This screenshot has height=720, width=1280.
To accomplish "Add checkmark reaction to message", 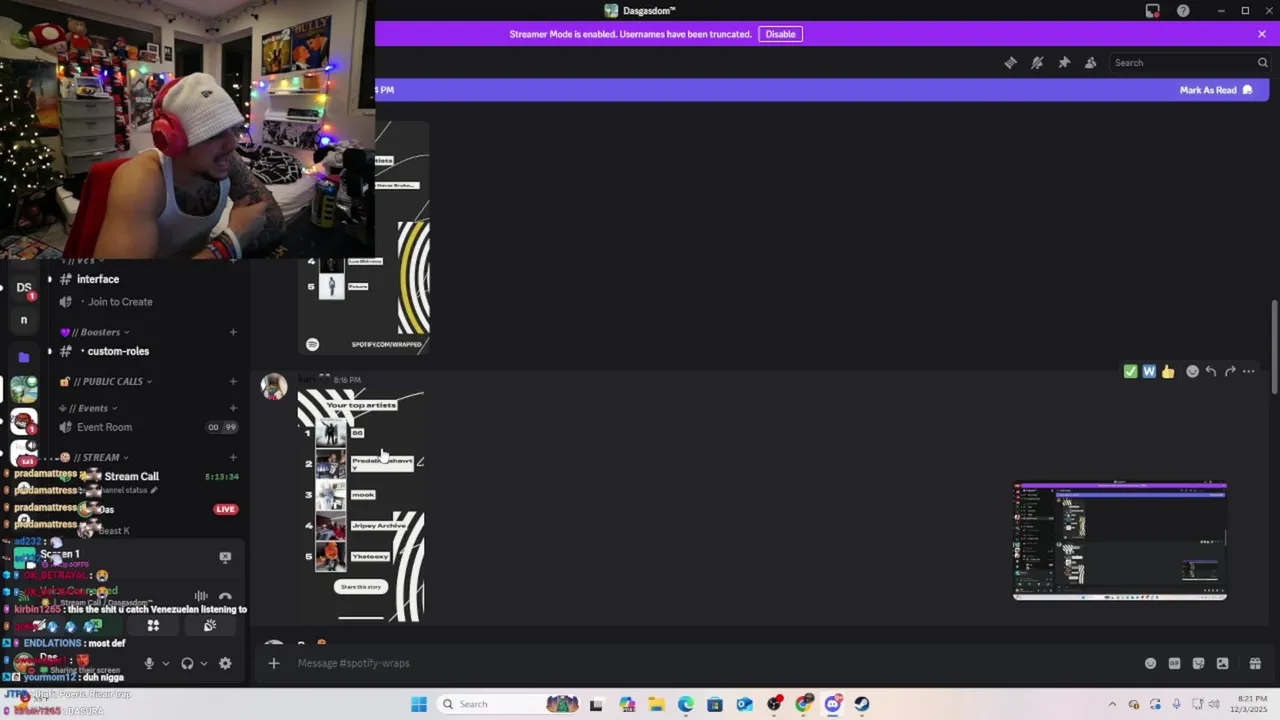I will click(x=1130, y=371).
